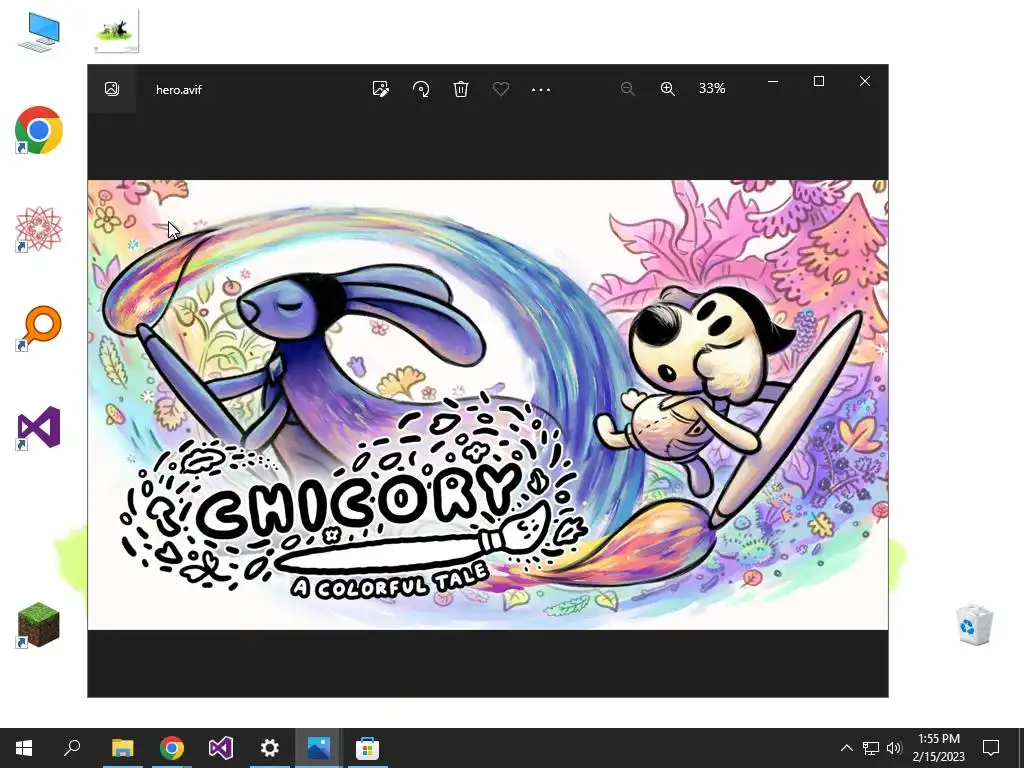Open File Explorer from taskbar
This screenshot has height=768, width=1024.
click(122, 748)
